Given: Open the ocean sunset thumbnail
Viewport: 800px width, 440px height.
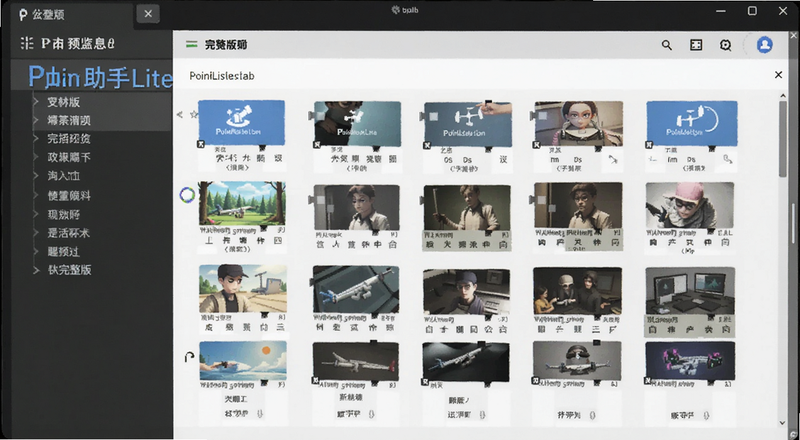Looking at the screenshot, I should (243, 361).
